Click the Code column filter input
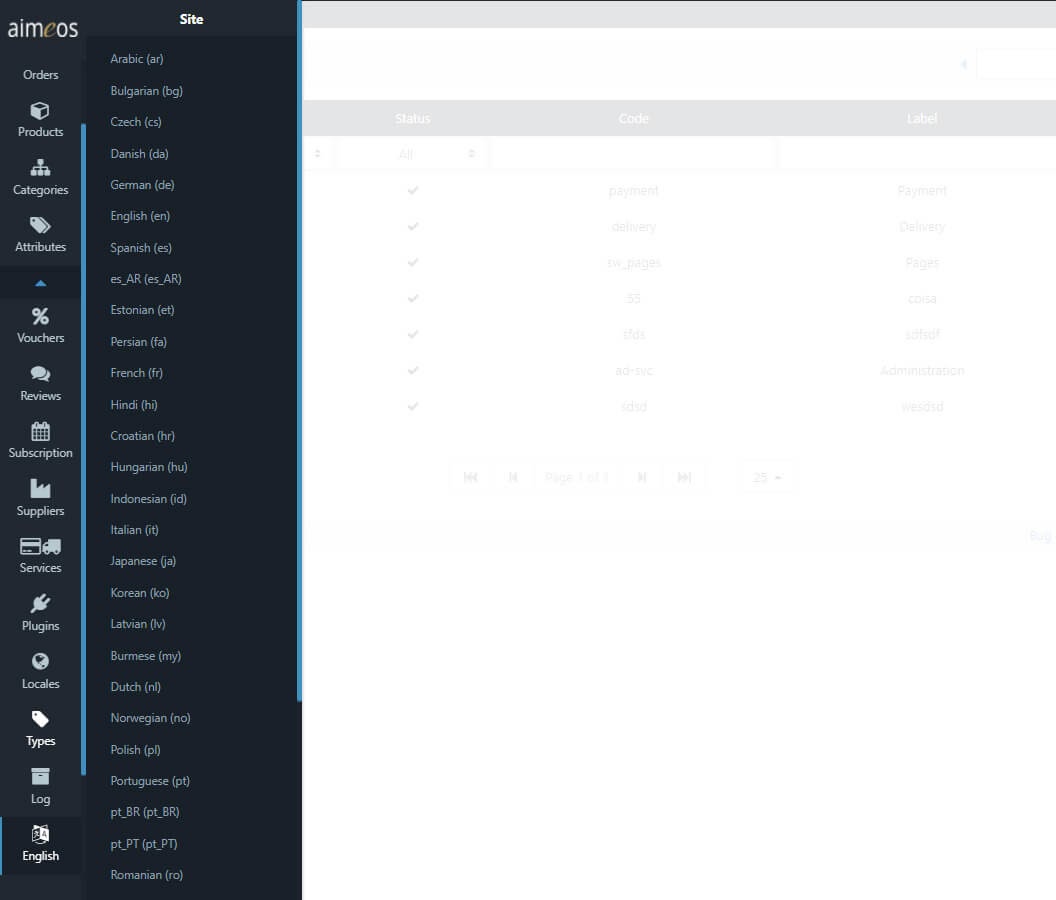The width and height of the screenshot is (1056, 900). coord(633,153)
